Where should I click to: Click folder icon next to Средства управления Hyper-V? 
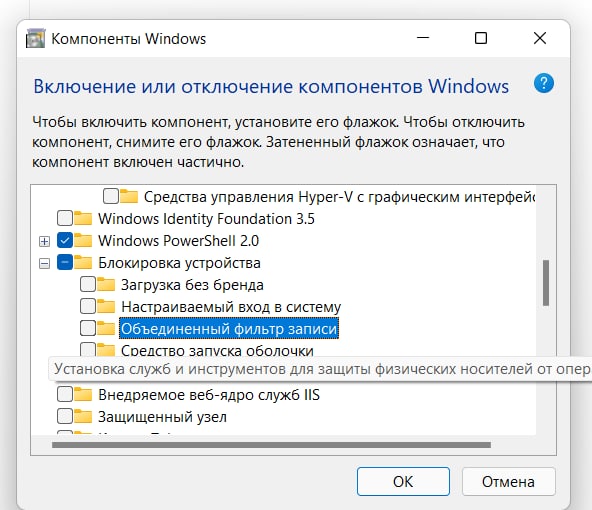point(129,196)
